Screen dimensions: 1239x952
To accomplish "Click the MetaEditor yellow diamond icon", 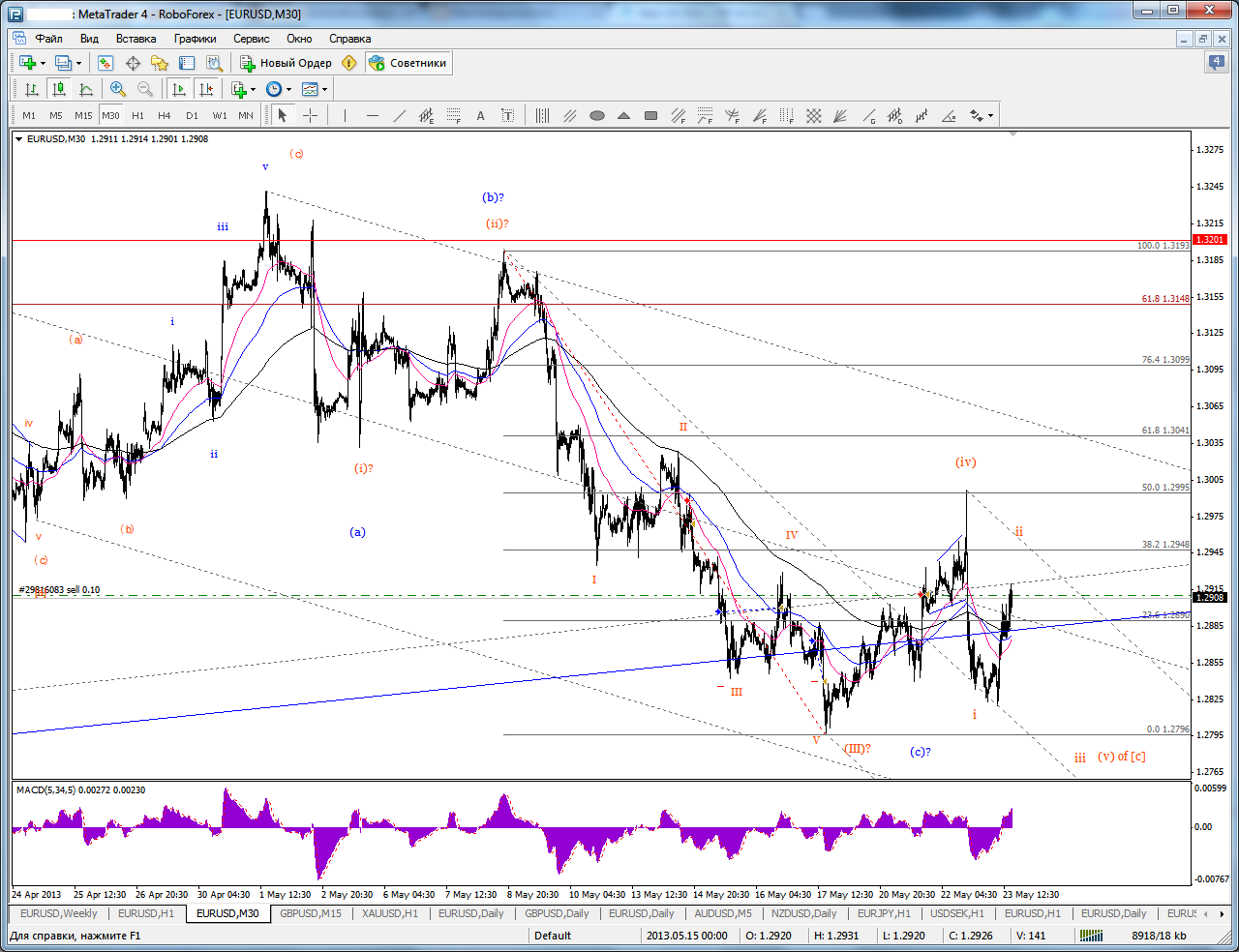I will tap(349, 63).
